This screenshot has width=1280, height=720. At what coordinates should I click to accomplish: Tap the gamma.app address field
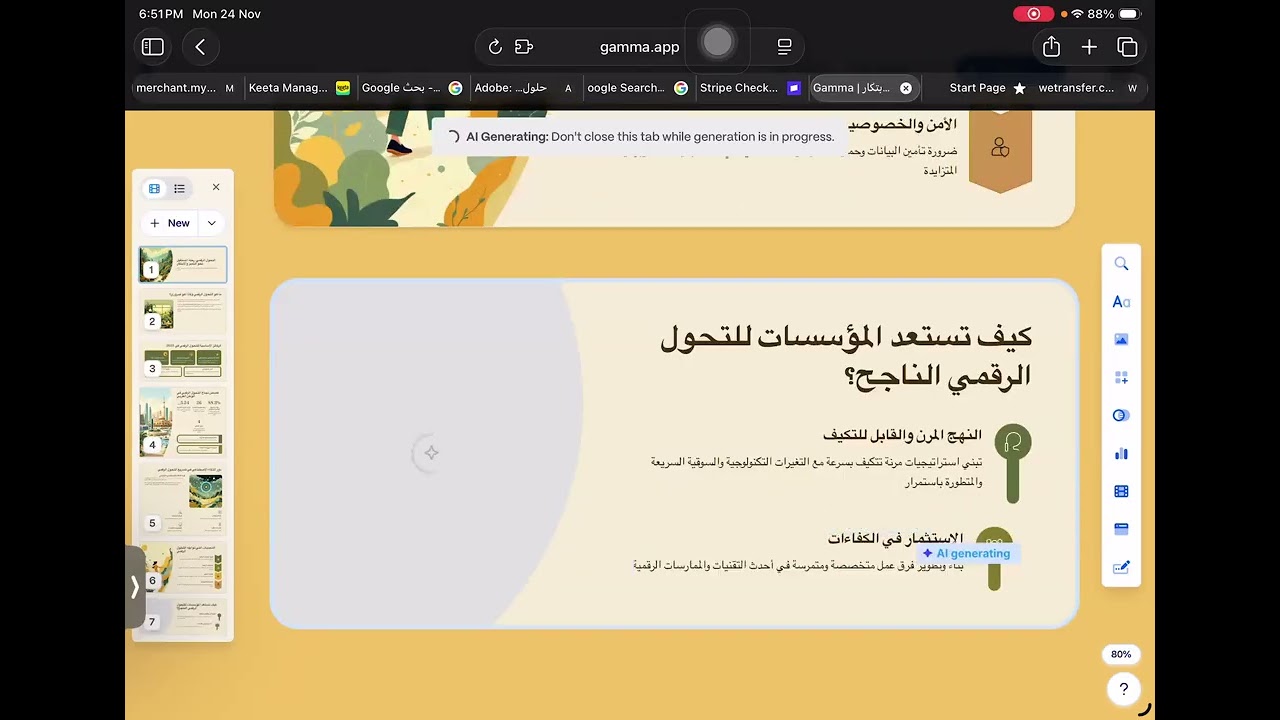point(639,47)
